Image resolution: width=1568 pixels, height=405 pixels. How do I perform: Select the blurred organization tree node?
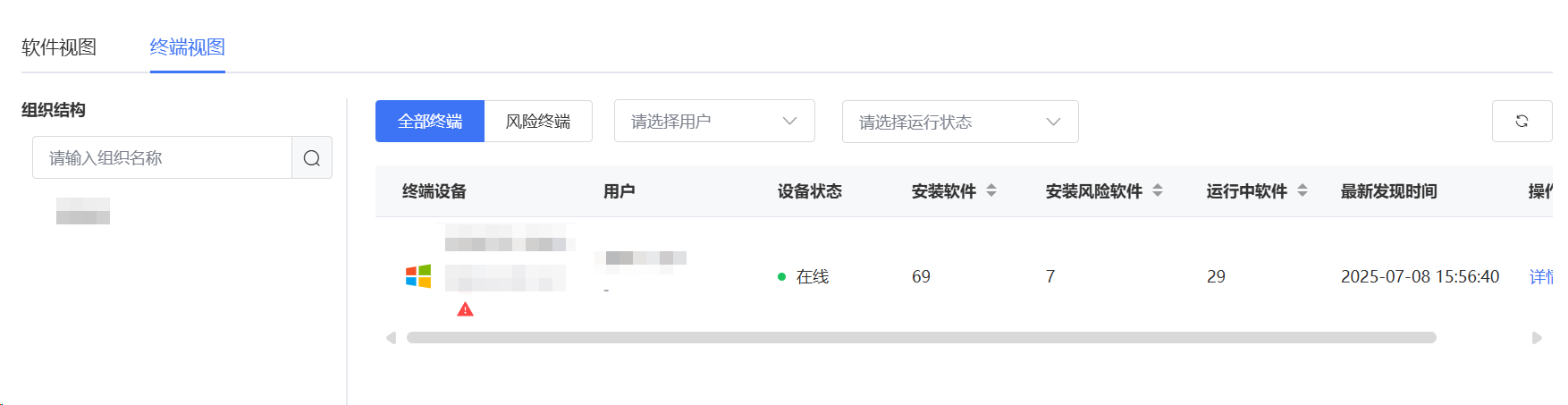(83, 211)
